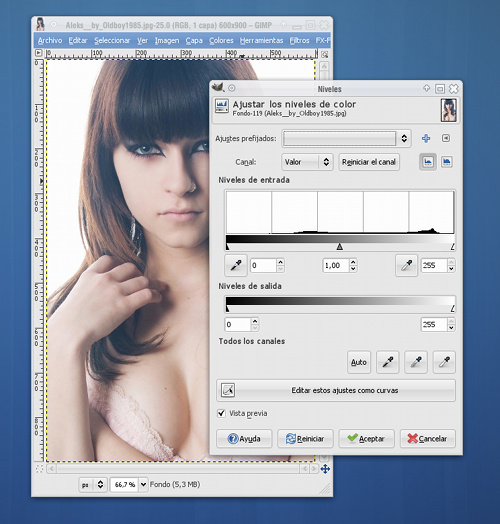Open Colores menu

[221, 40]
